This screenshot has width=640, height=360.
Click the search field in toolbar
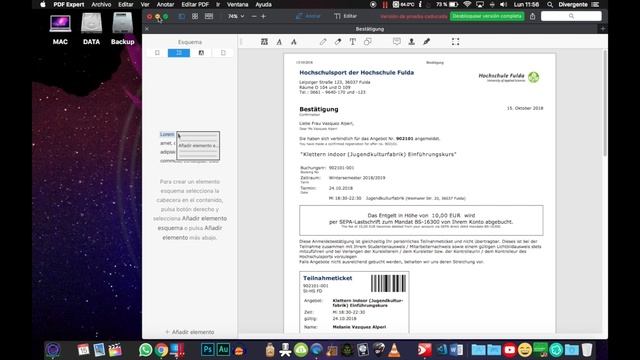pos(571,16)
